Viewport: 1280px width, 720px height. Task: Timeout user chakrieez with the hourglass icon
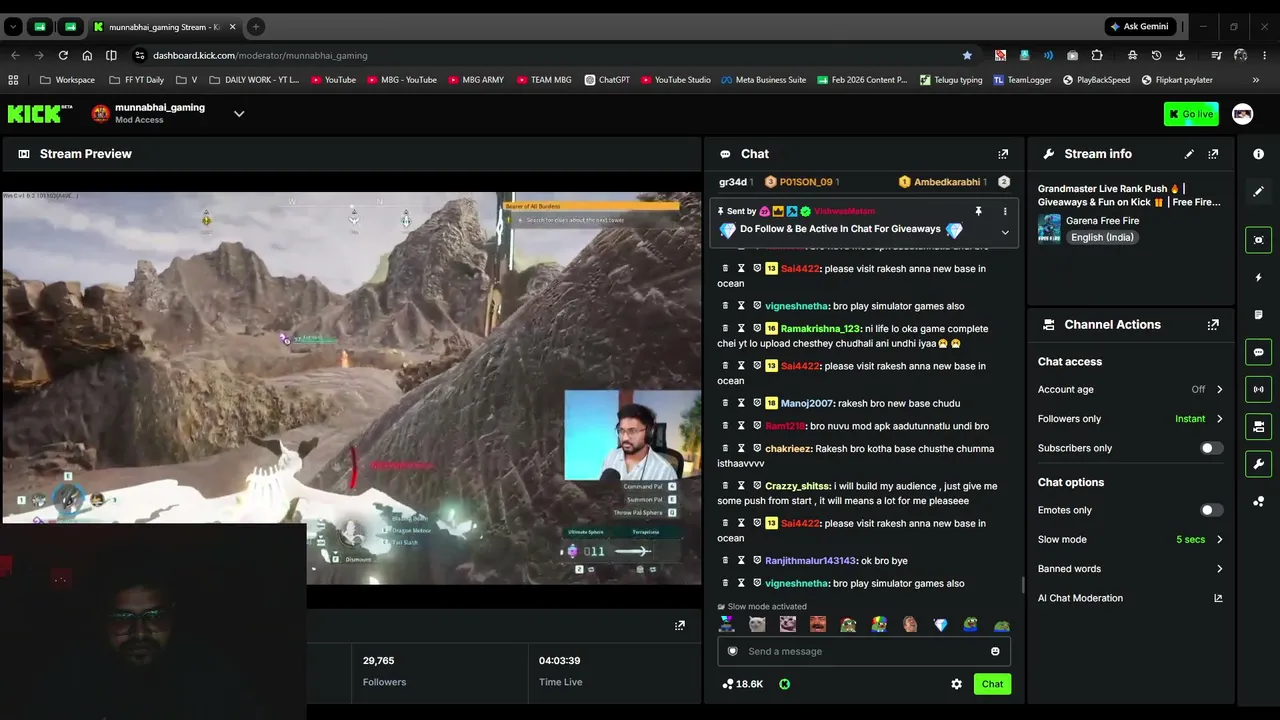point(741,449)
